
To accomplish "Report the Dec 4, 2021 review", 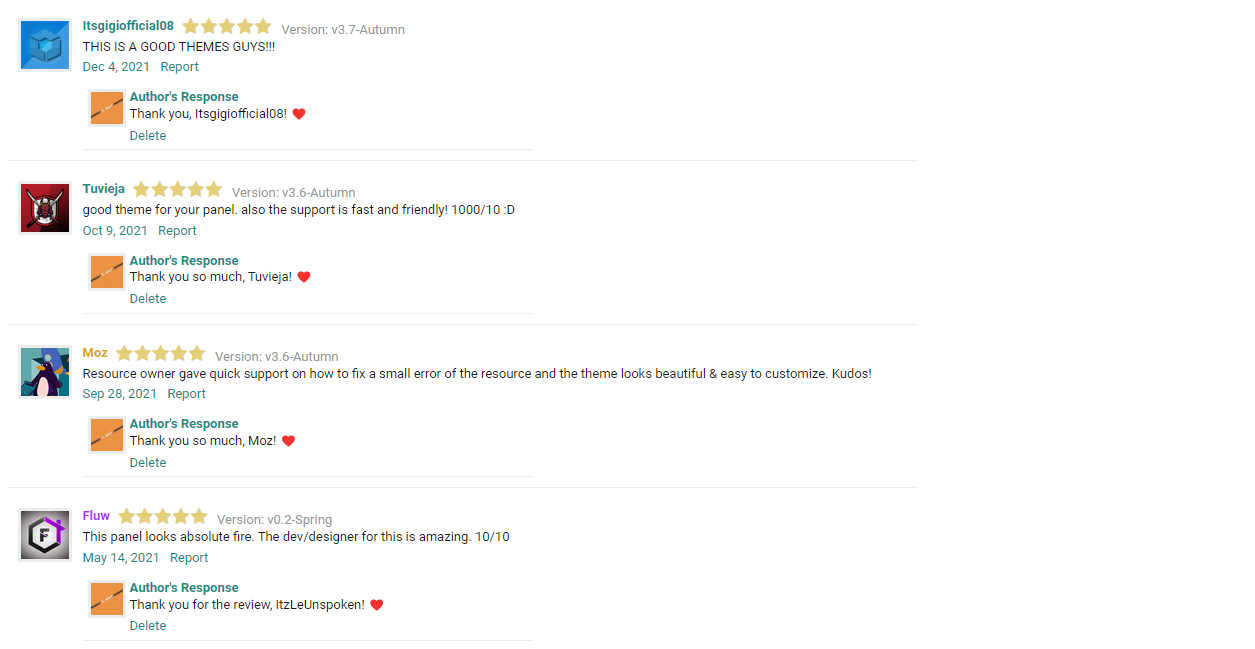I will [180, 67].
